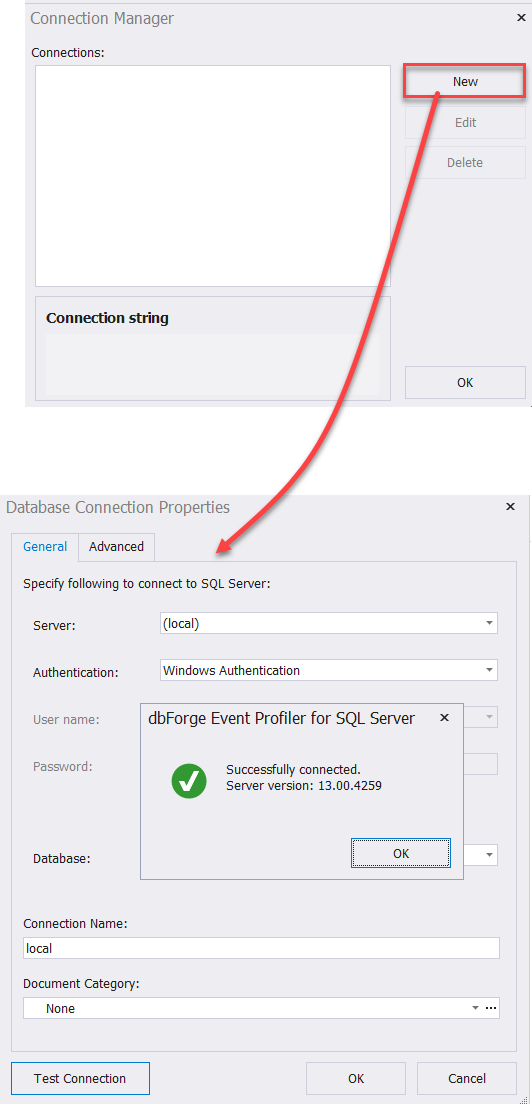
Task: Click inside the Connection Name field
Action: (261, 948)
